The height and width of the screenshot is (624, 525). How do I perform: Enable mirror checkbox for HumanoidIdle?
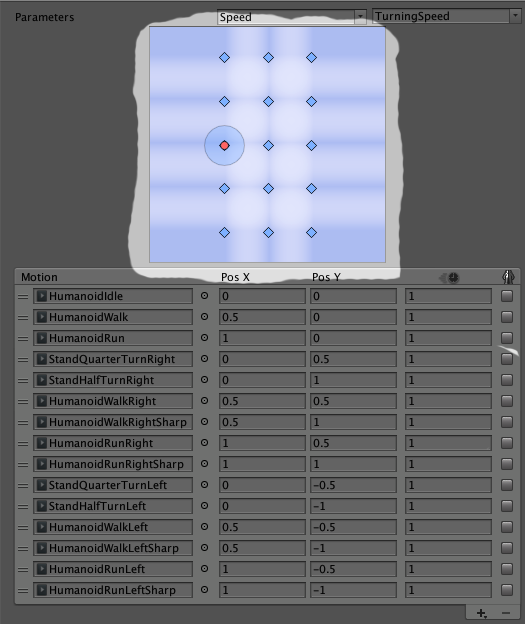507,296
